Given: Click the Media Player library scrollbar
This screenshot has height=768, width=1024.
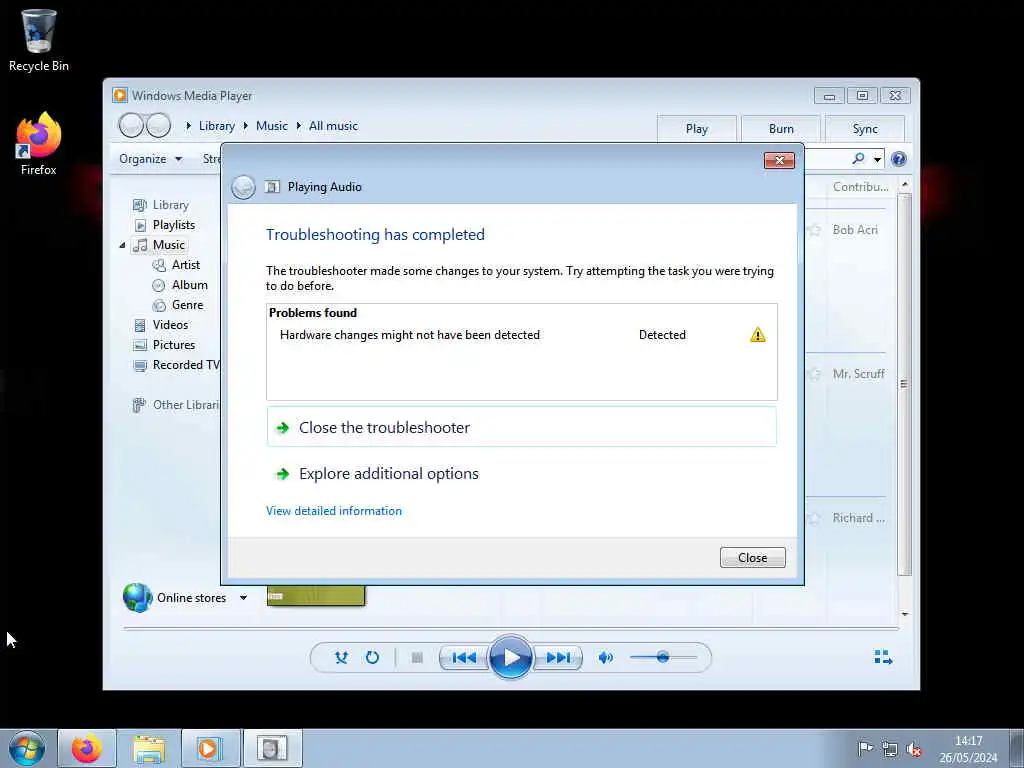Looking at the screenshot, I should click(904, 384).
